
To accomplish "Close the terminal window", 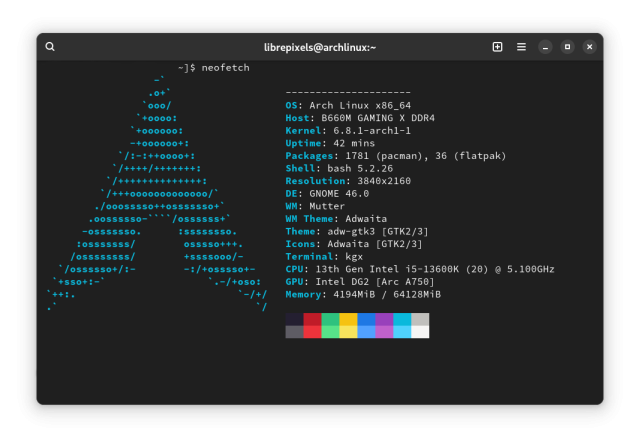I will (x=589, y=47).
